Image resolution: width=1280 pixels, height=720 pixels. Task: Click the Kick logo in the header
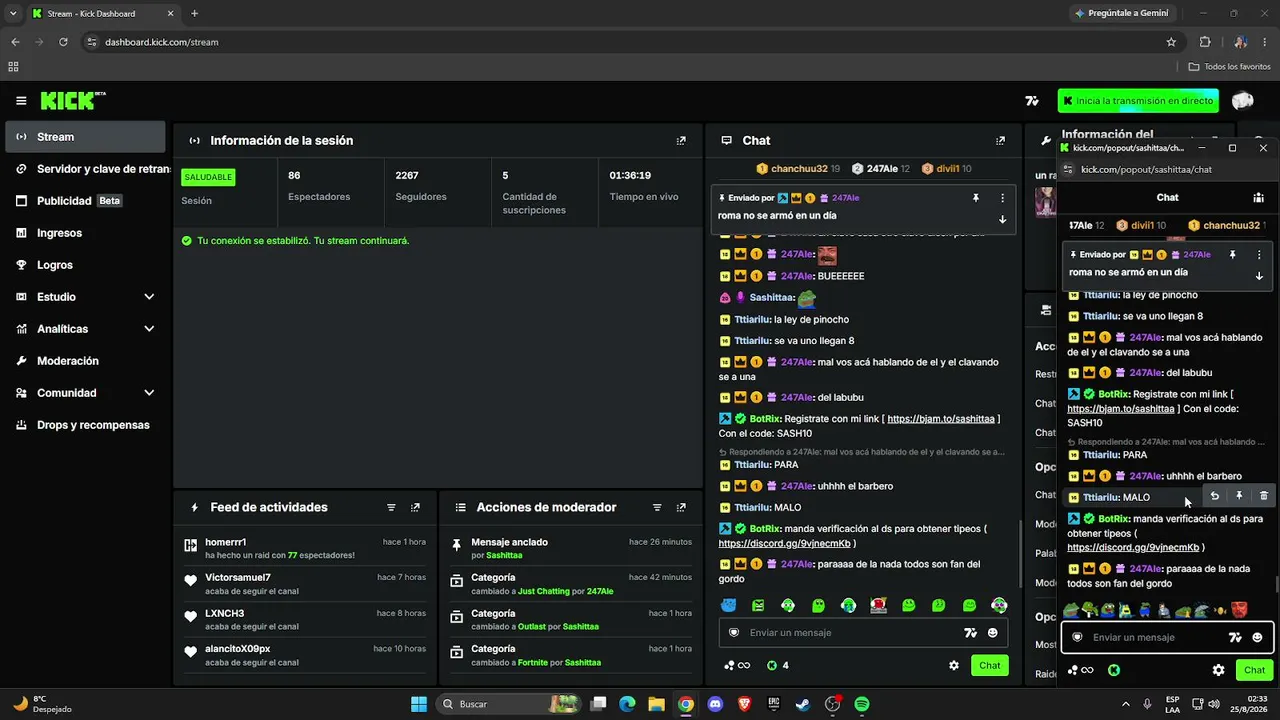(x=72, y=101)
